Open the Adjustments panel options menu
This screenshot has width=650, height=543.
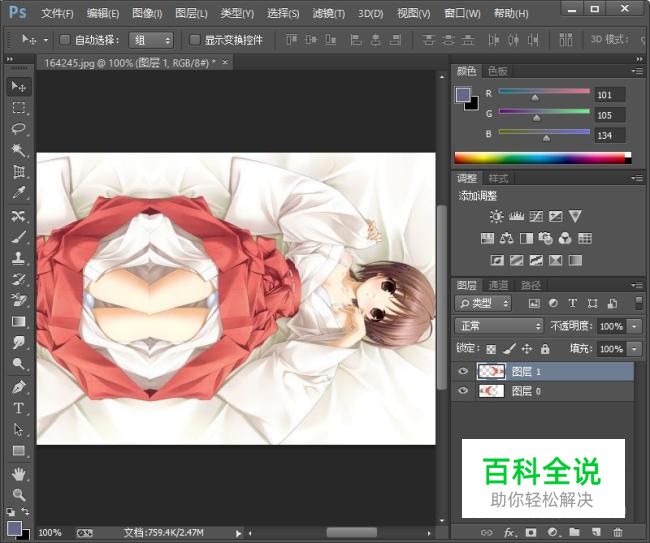coord(638,178)
